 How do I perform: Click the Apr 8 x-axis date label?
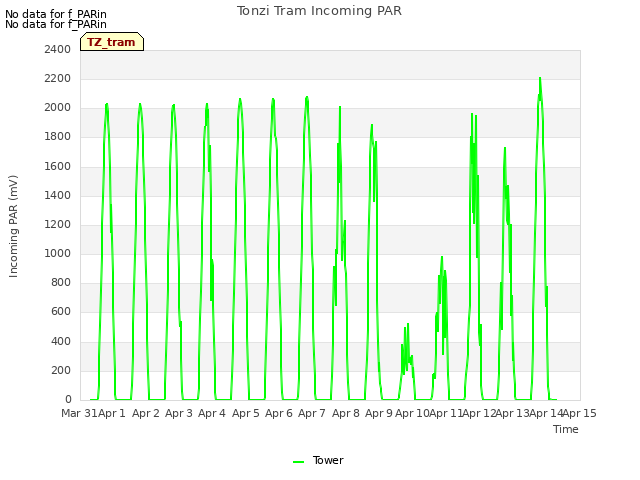(346, 413)
